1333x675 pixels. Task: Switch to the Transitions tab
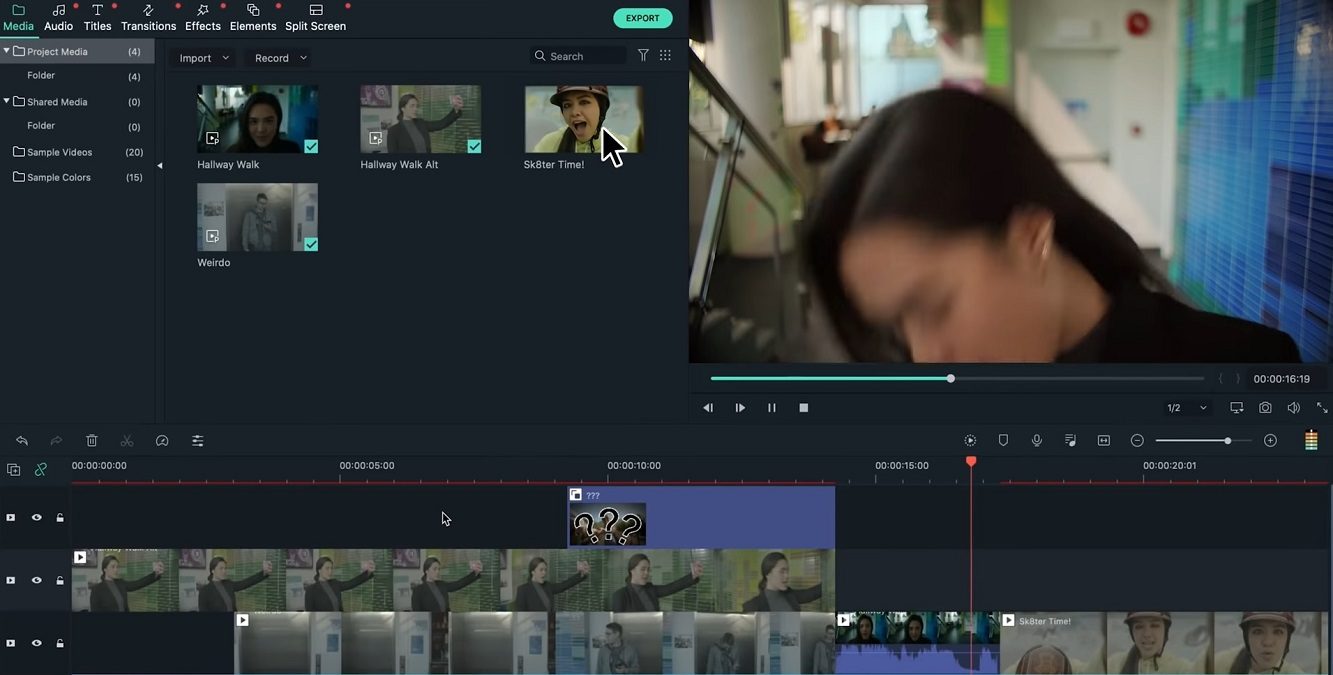coord(148,25)
